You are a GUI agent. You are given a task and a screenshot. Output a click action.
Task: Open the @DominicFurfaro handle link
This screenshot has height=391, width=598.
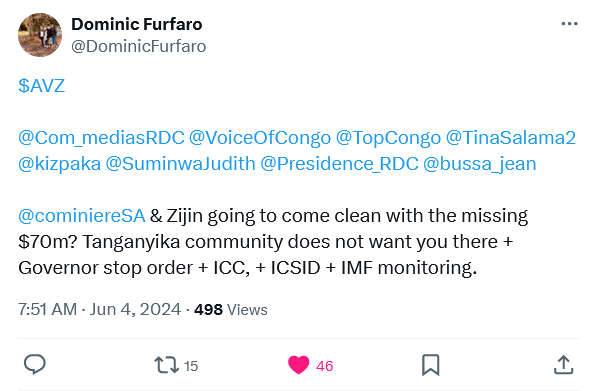click(139, 47)
